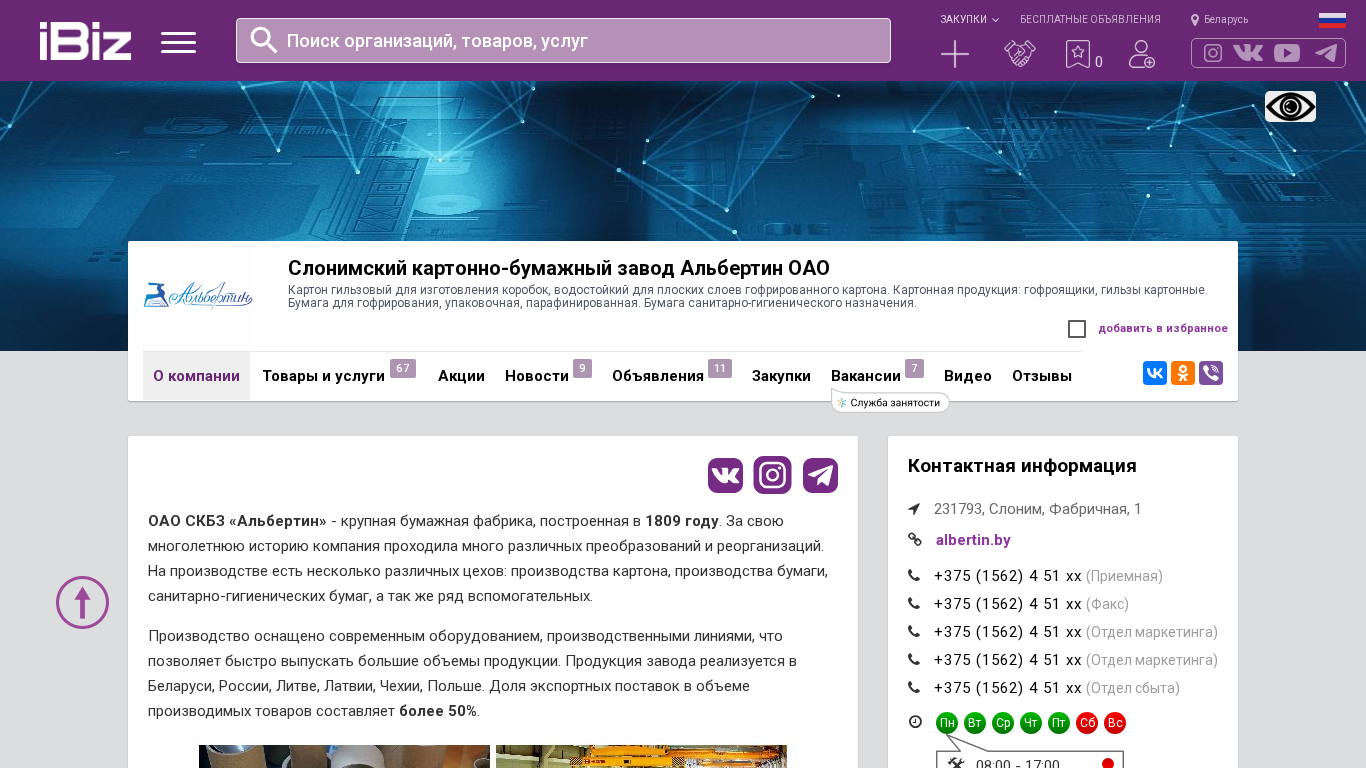Open the 'Отзывы' tab
The width and height of the screenshot is (1366, 768).
click(1042, 376)
